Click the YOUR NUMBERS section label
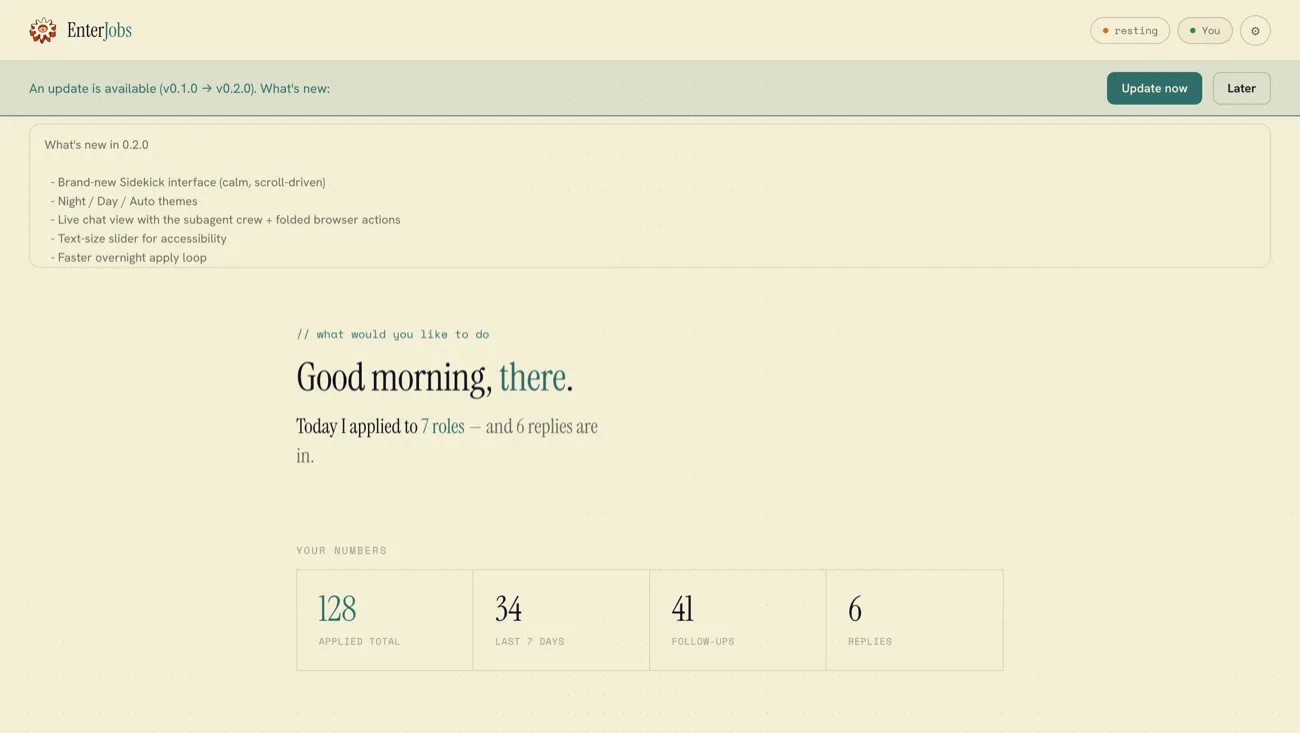 (341, 551)
